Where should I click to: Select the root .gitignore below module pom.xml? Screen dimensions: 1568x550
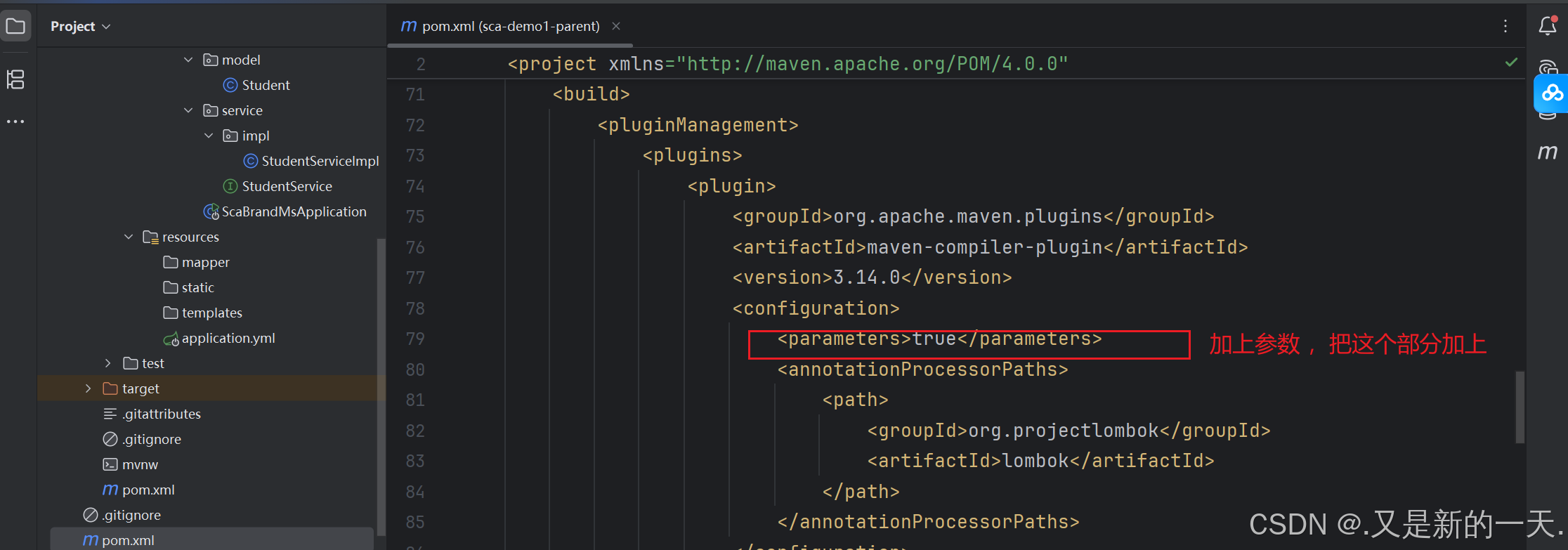click(x=131, y=515)
